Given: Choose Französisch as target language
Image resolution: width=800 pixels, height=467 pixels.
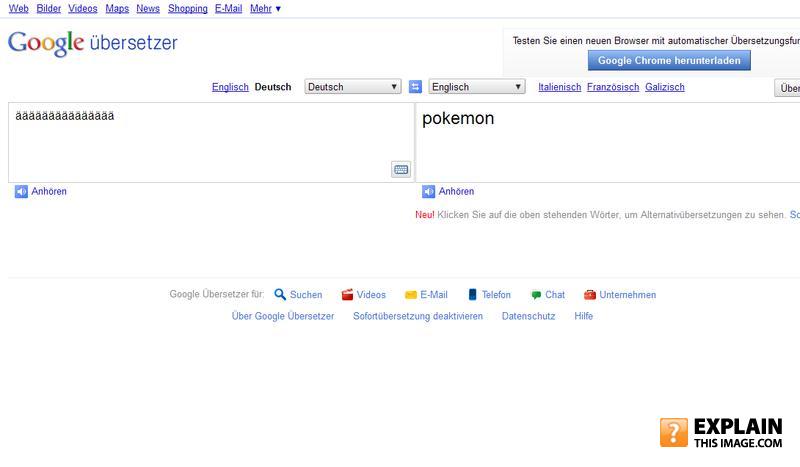Looking at the screenshot, I should (x=613, y=87).
